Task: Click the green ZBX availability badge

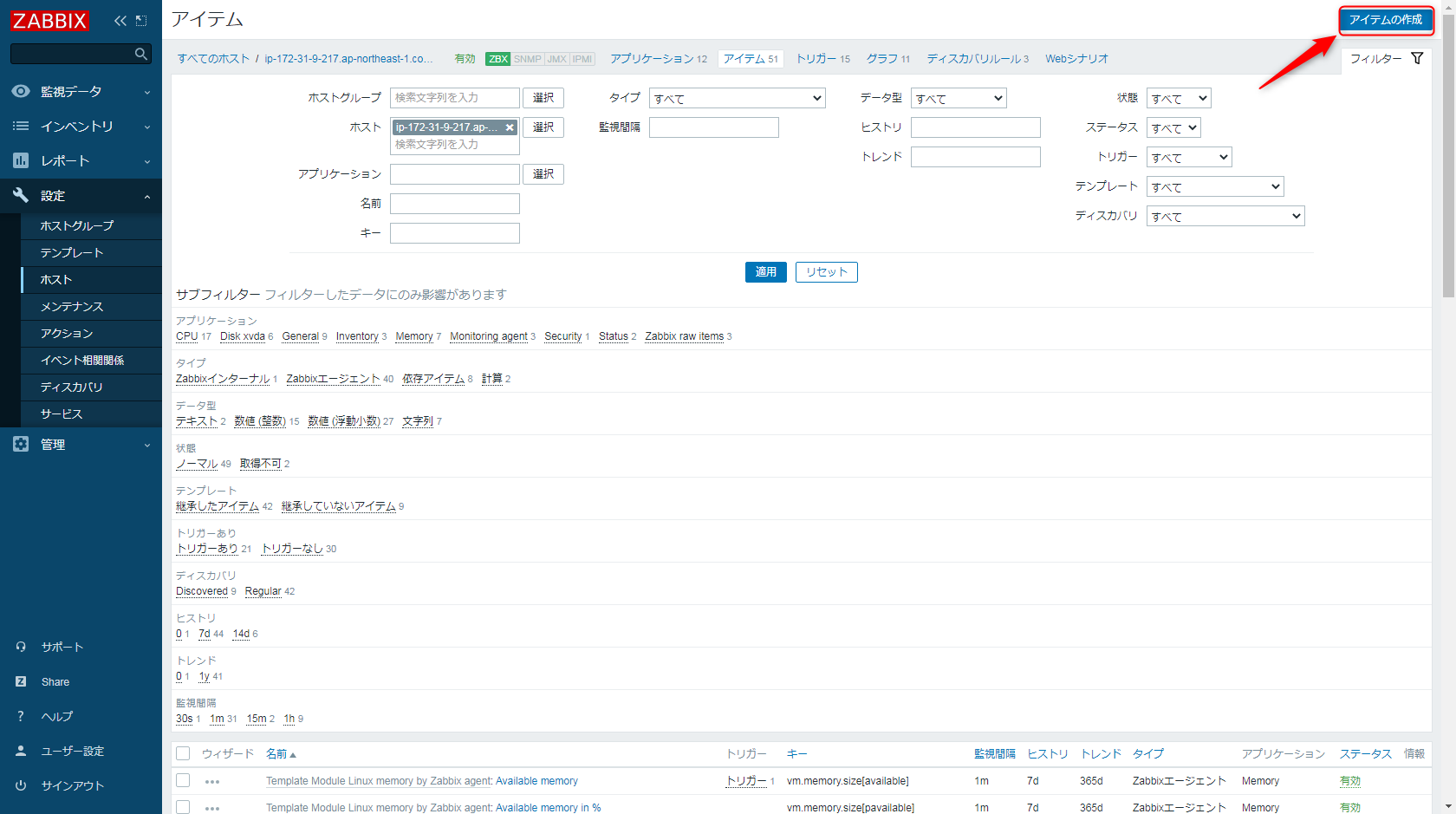Action: click(x=498, y=59)
